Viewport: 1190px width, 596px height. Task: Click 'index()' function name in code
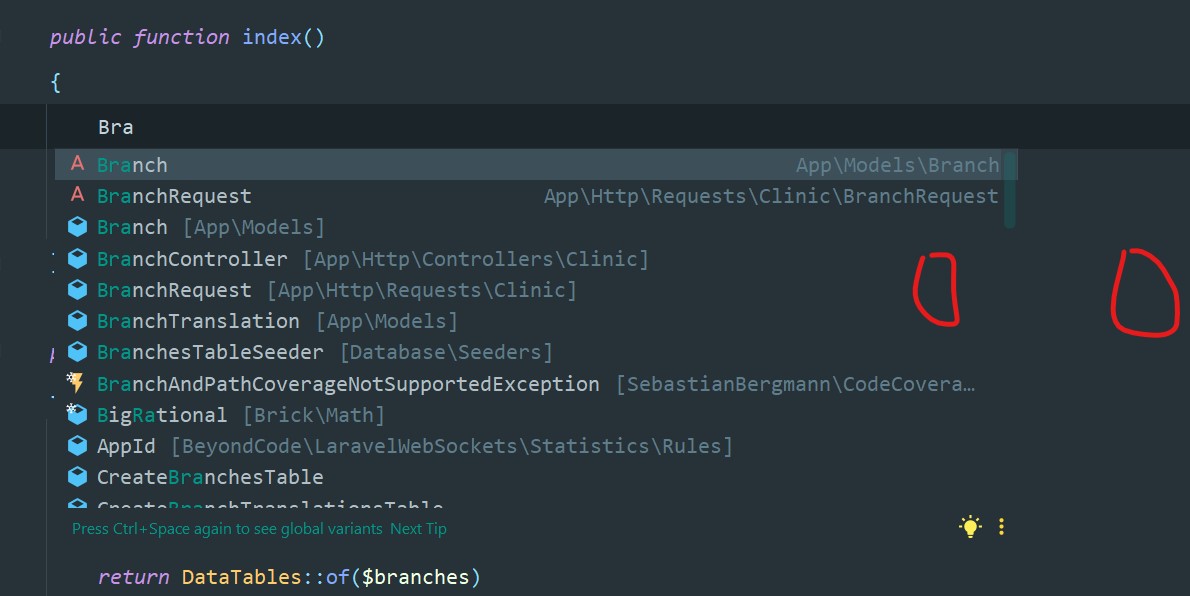point(283,37)
